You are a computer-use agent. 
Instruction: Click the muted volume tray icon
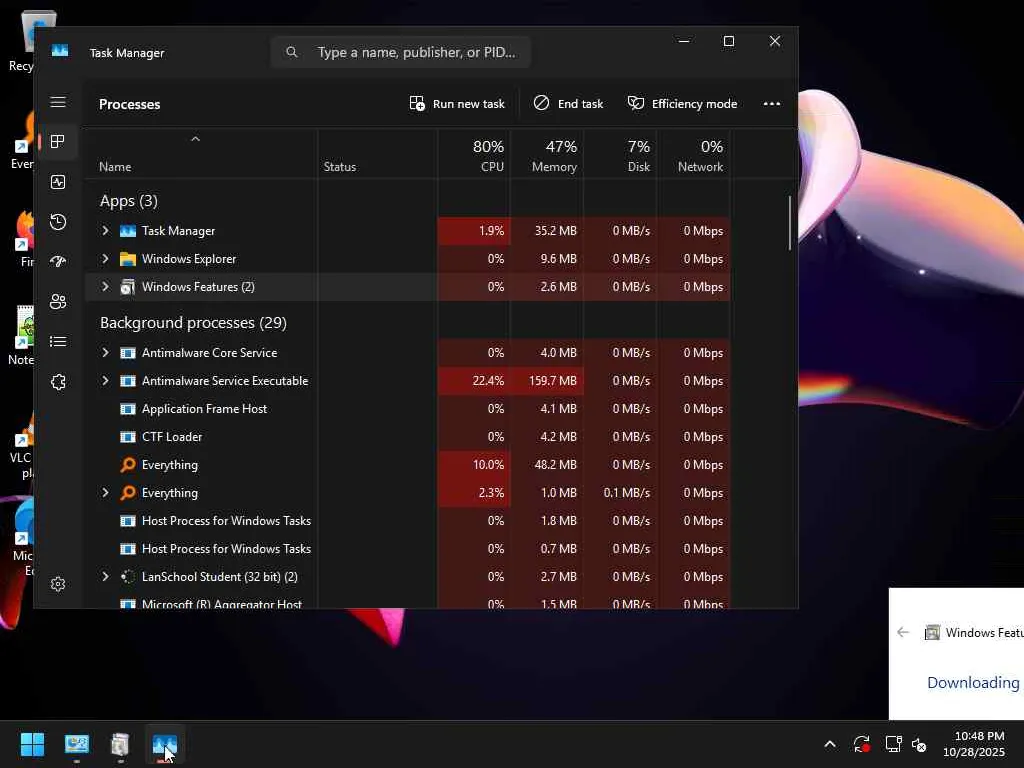(x=919, y=744)
